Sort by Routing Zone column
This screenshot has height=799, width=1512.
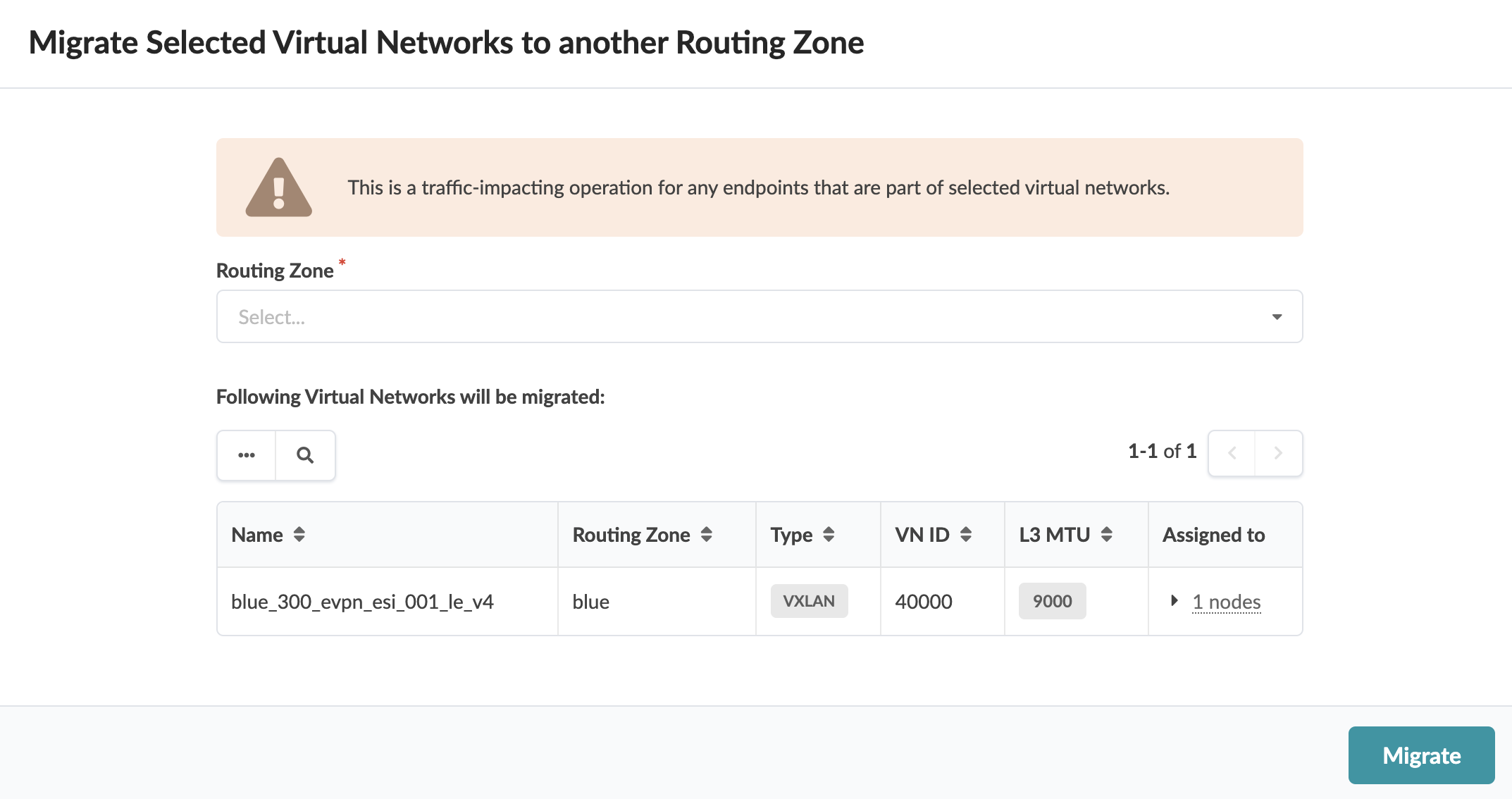click(x=707, y=535)
